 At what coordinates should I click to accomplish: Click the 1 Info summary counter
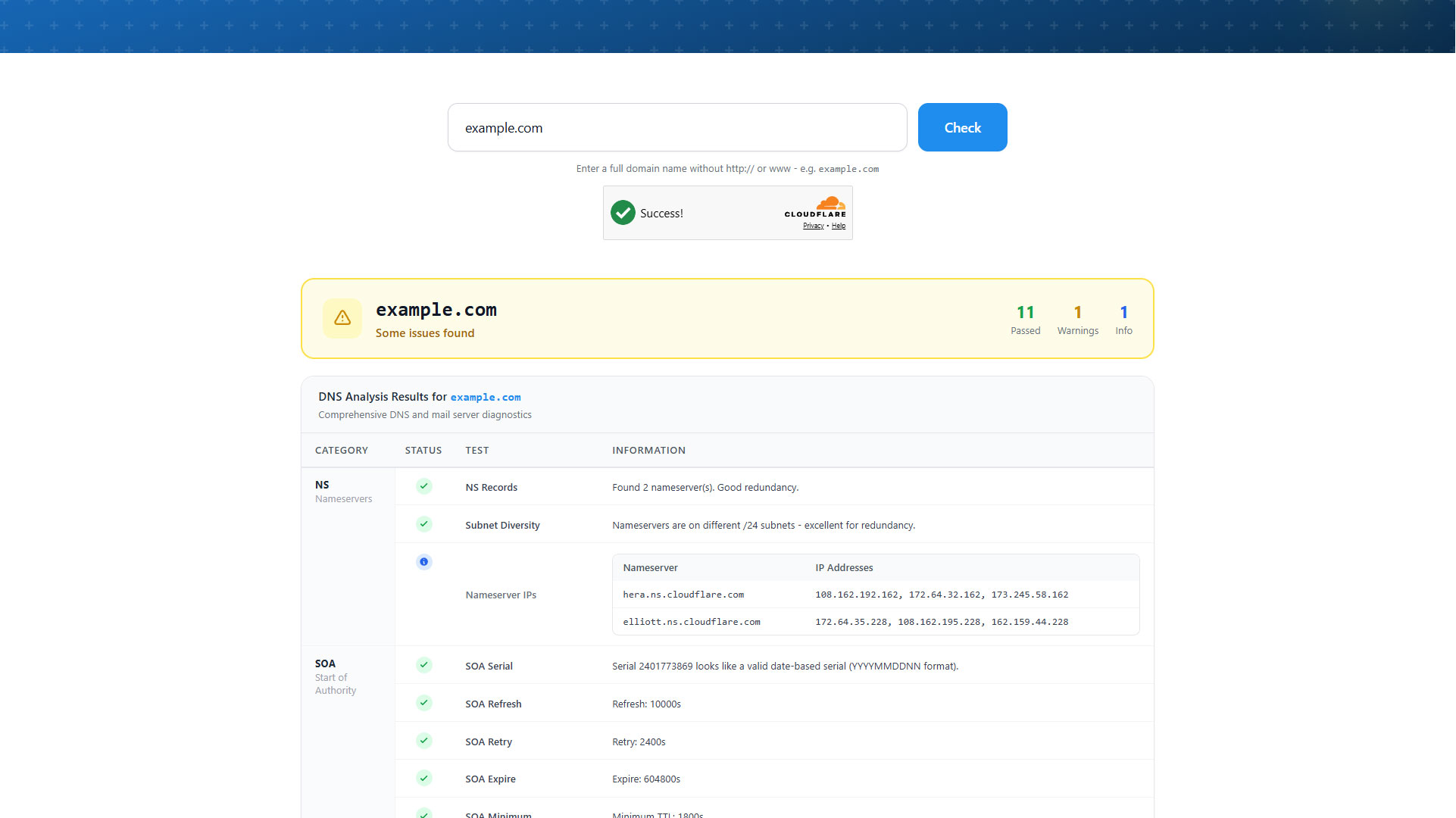tap(1123, 319)
